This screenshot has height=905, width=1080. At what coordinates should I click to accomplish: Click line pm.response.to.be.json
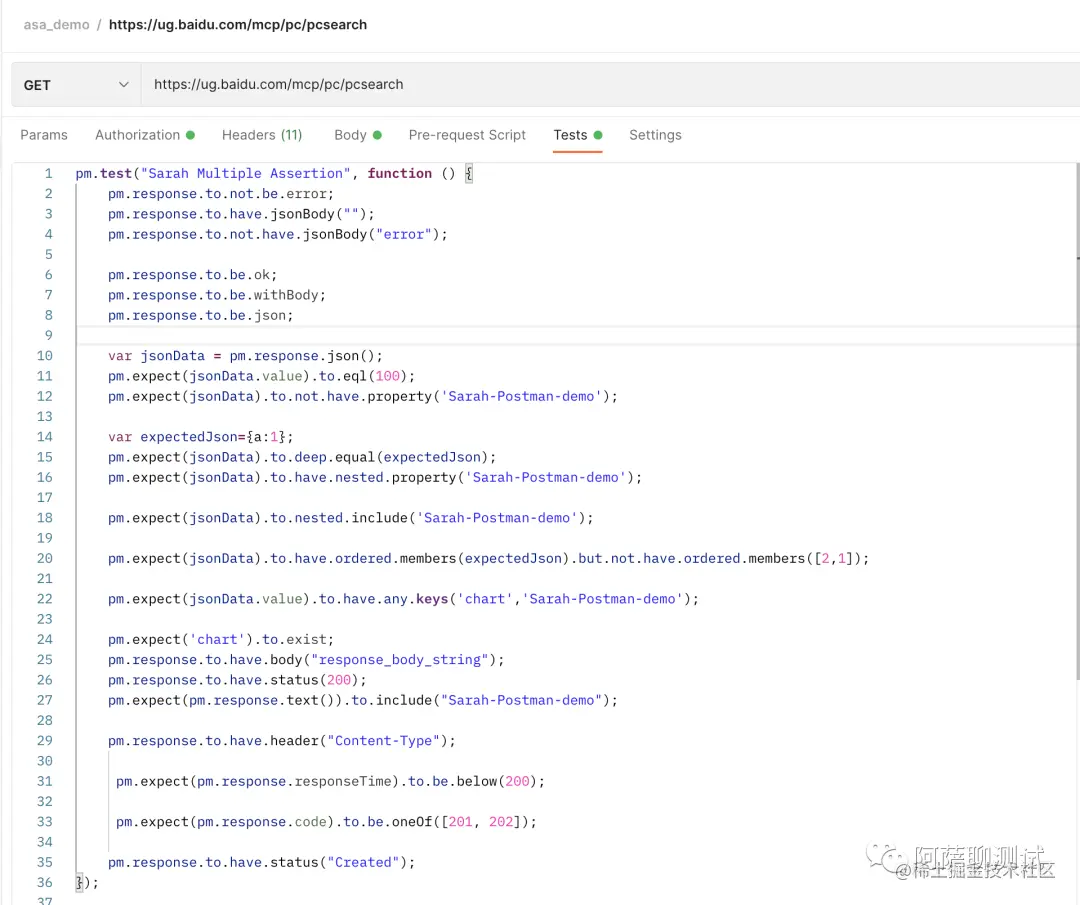pyautogui.click(x=200, y=315)
